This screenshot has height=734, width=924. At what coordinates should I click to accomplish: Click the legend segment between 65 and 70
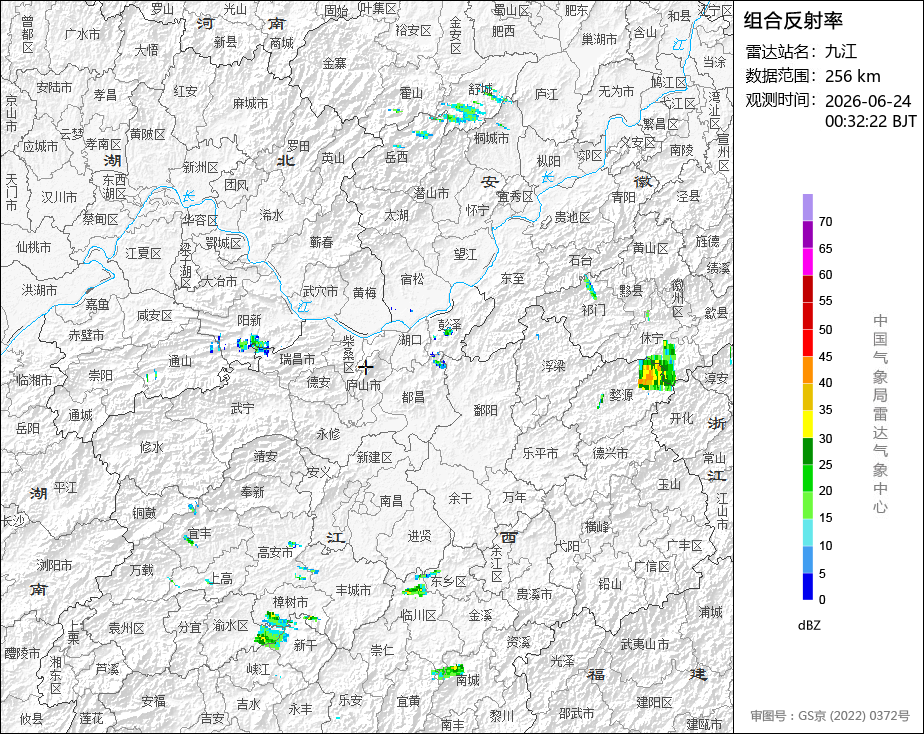click(807, 234)
